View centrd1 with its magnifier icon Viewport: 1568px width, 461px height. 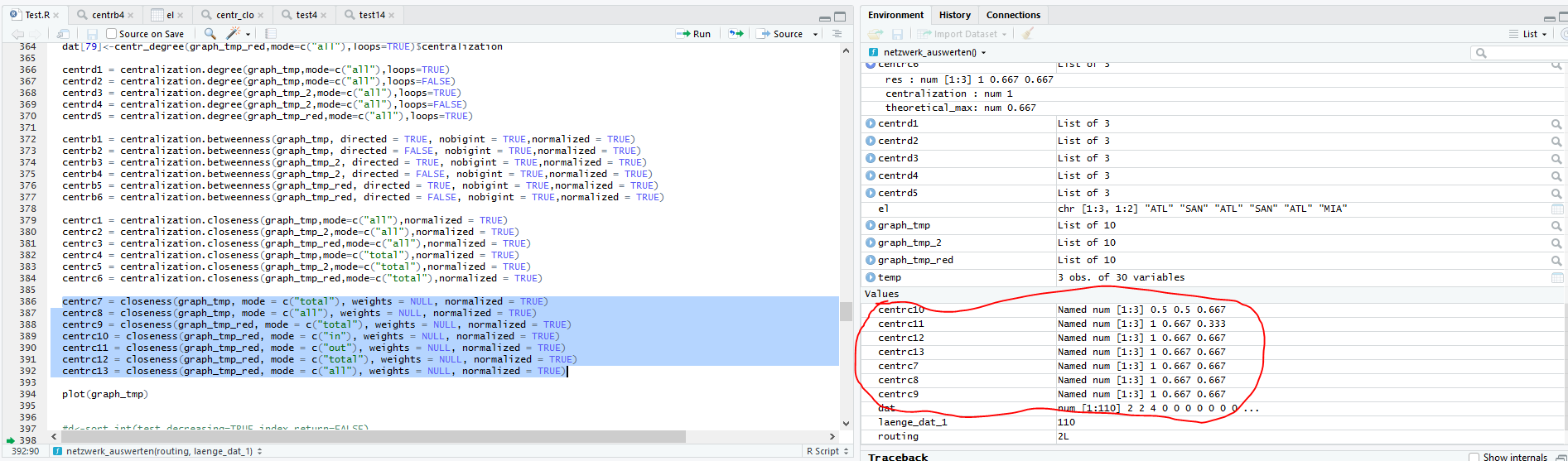tap(1556, 124)
